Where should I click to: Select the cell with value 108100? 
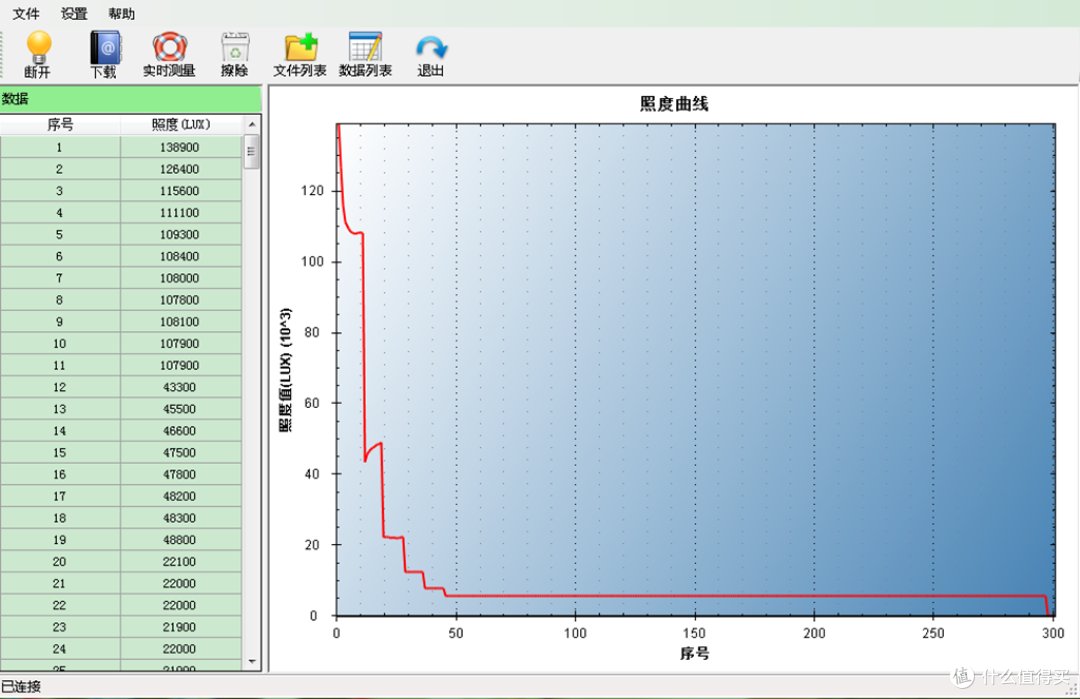point(180,322)
